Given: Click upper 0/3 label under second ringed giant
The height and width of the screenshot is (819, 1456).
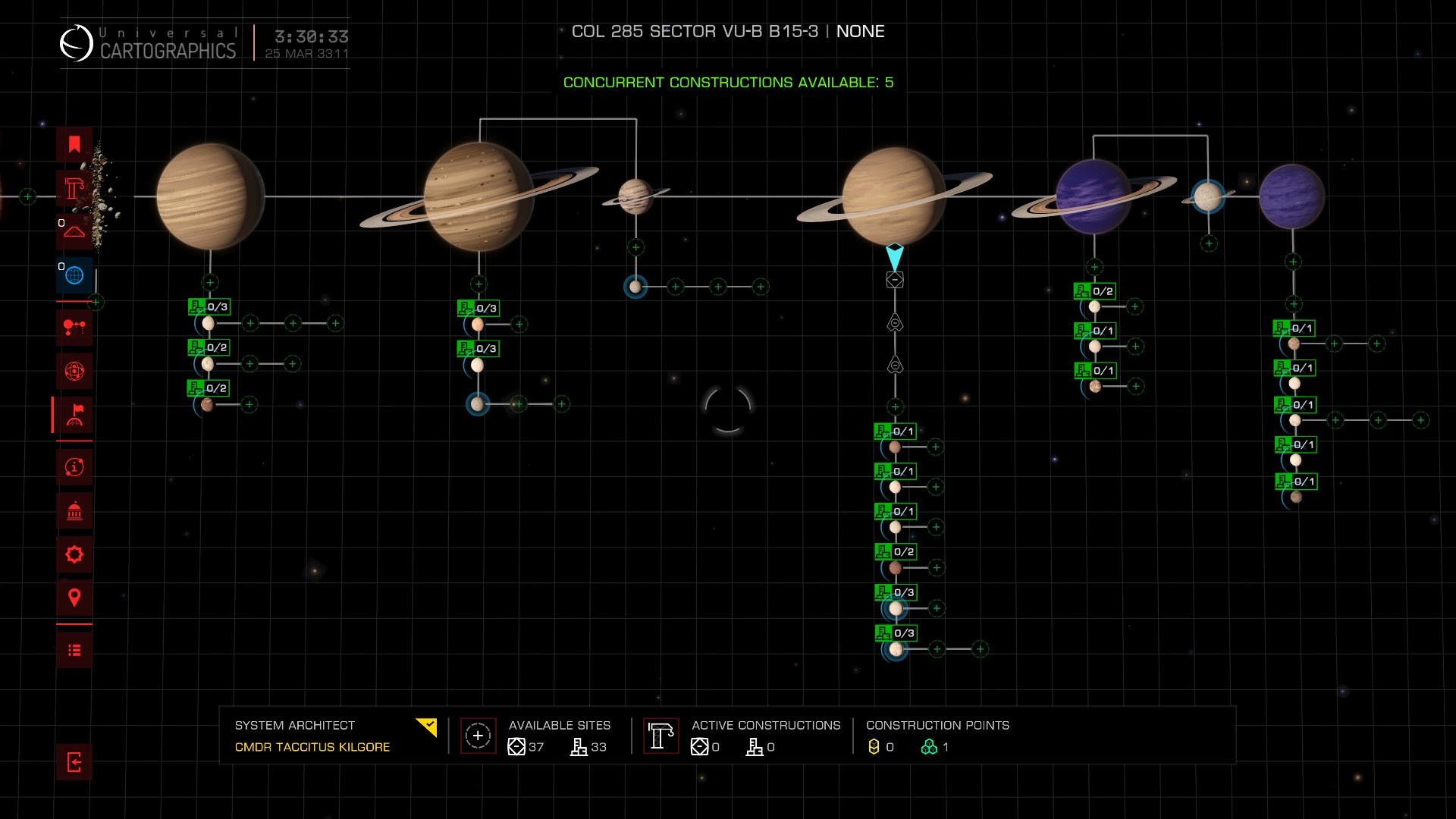Looking at the screenshot, I should (479, 308).
